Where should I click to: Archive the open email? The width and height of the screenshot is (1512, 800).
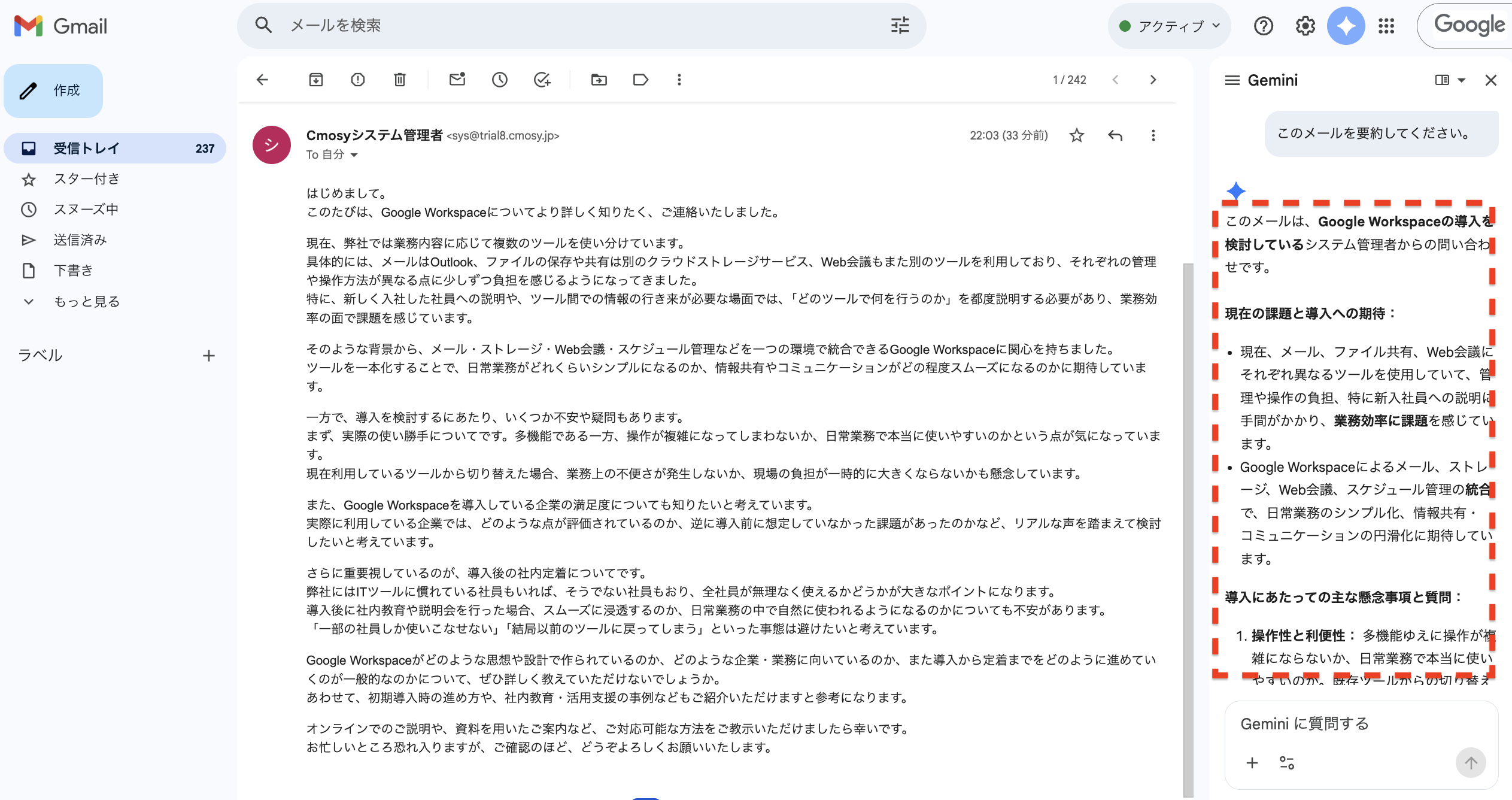(x=315, y=80)
